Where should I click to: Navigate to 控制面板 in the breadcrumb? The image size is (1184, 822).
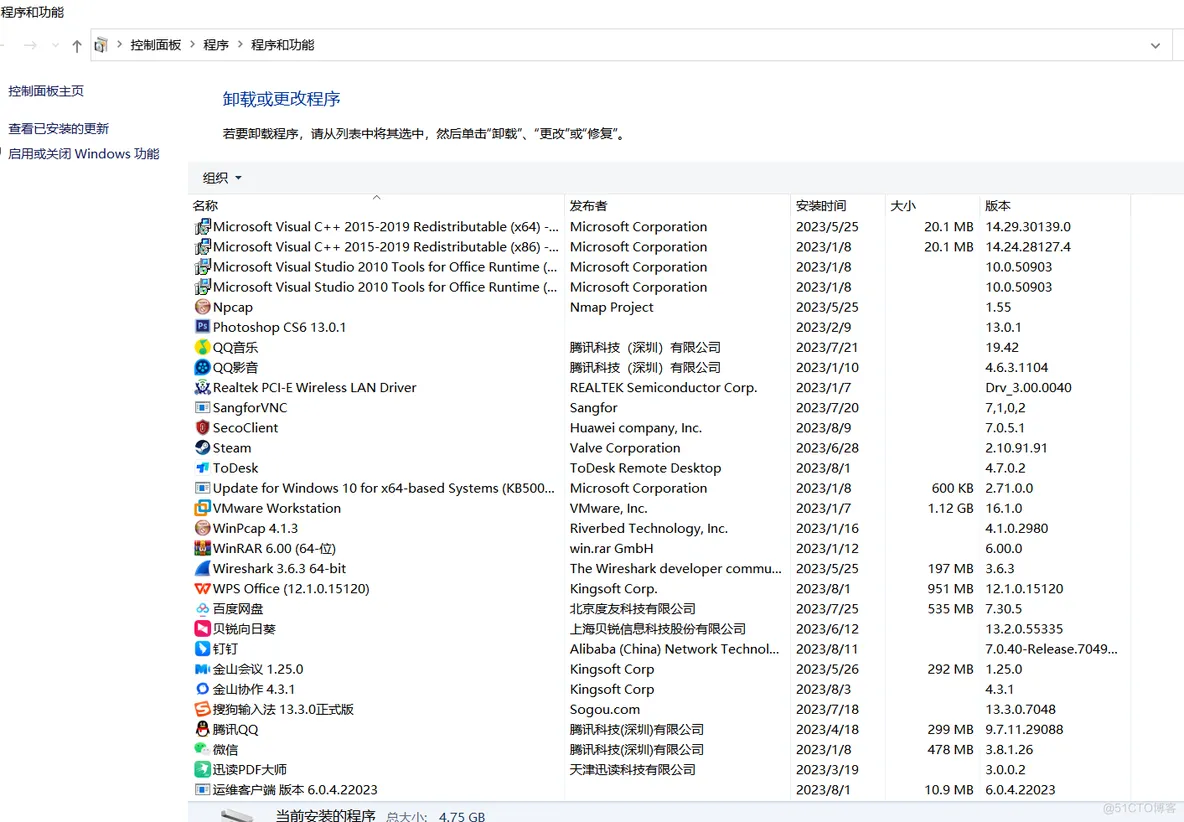(x=155, y=44)
